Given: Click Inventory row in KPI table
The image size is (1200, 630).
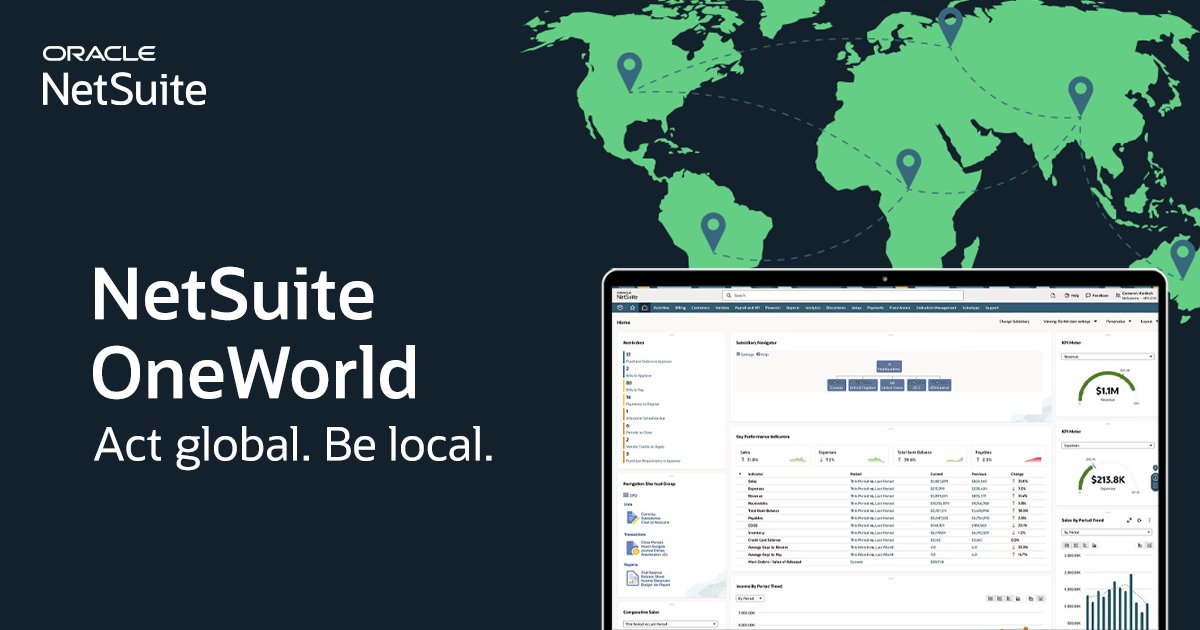Looking at the screenshot, I should pyautogui.click(x=890, y=532).
